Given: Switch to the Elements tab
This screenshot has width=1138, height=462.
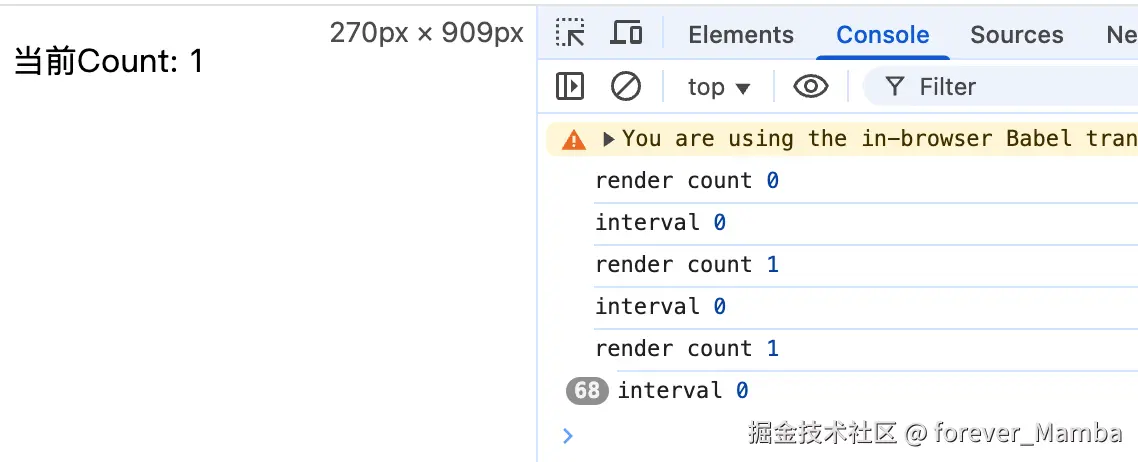Looking at the screenshot, I should coord(741,34).
